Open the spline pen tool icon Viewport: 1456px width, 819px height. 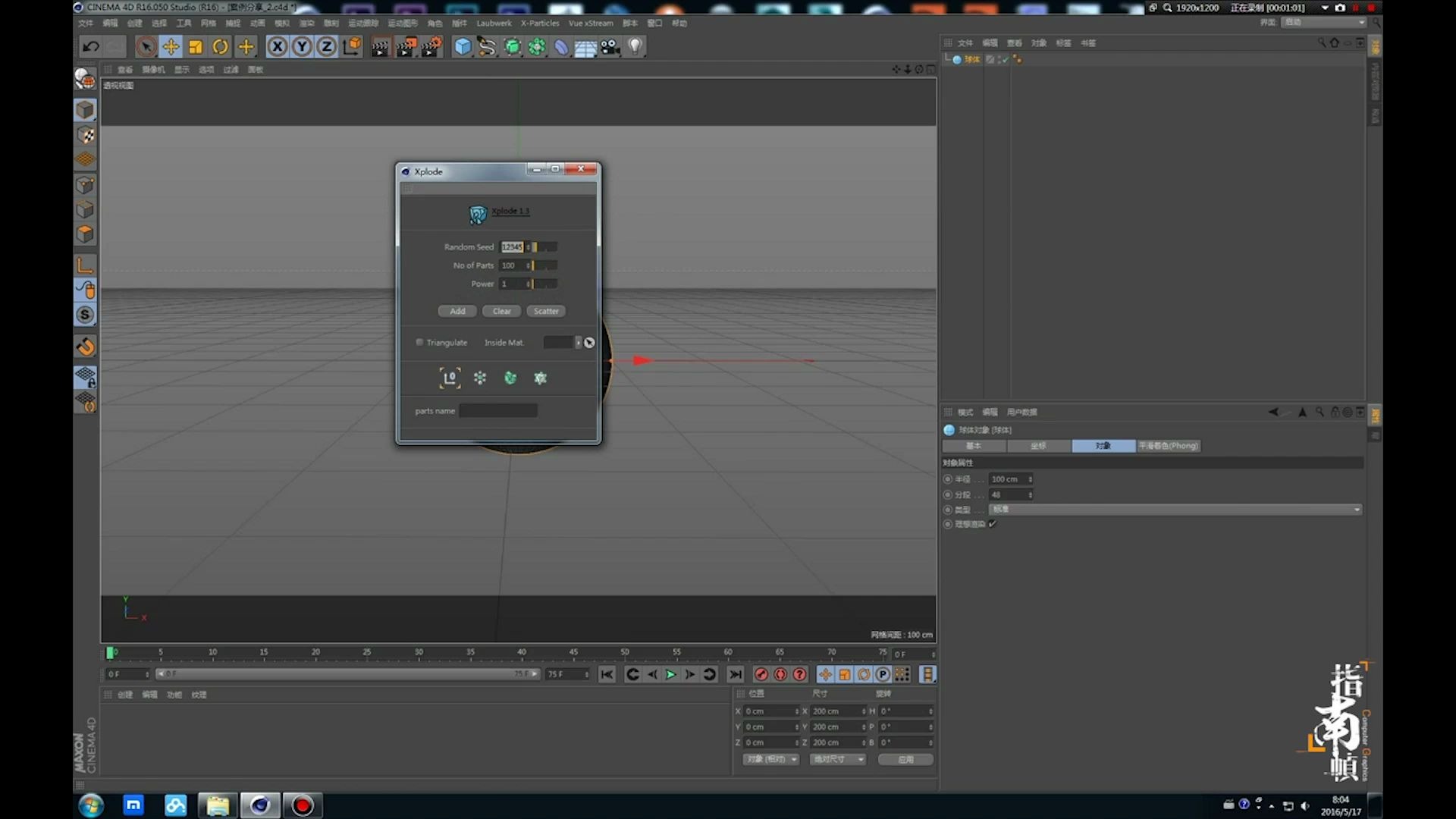point(487,47)
